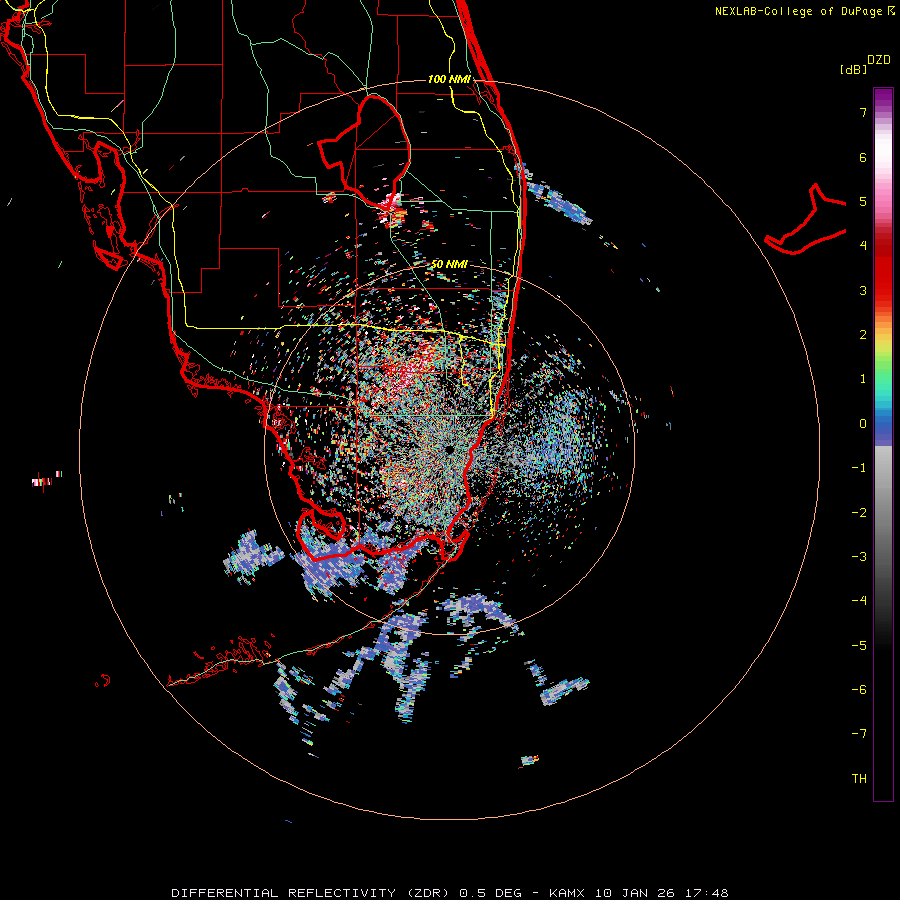
Task: Click the -4 value on color scale
Action: [859, 601]
